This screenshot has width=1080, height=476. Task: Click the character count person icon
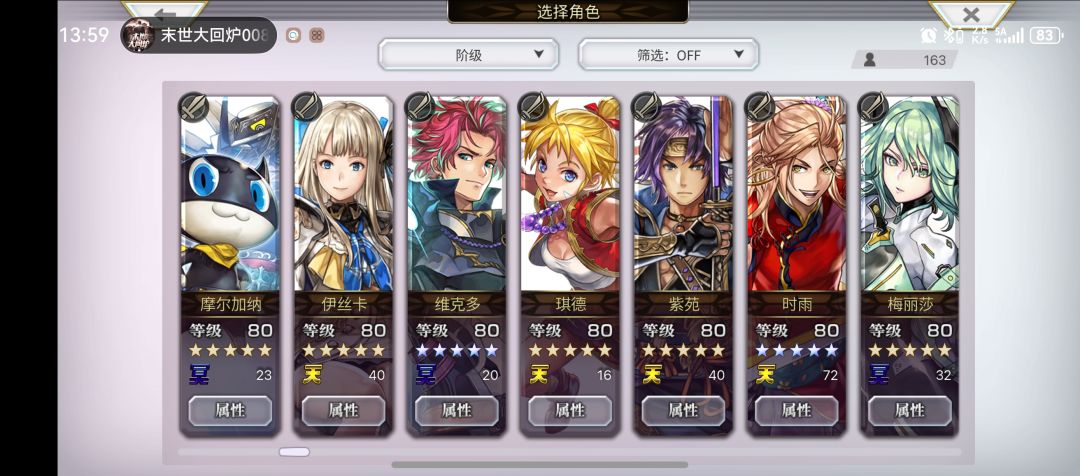(870, 60)
